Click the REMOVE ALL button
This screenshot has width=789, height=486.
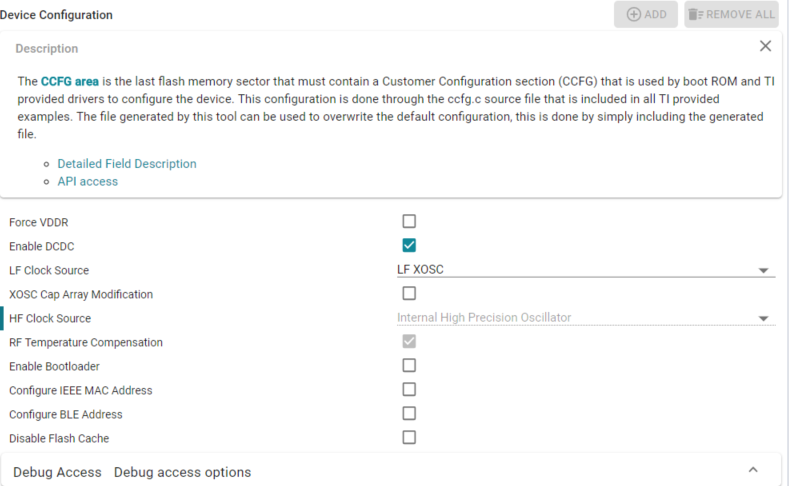[x=731, y=15]
